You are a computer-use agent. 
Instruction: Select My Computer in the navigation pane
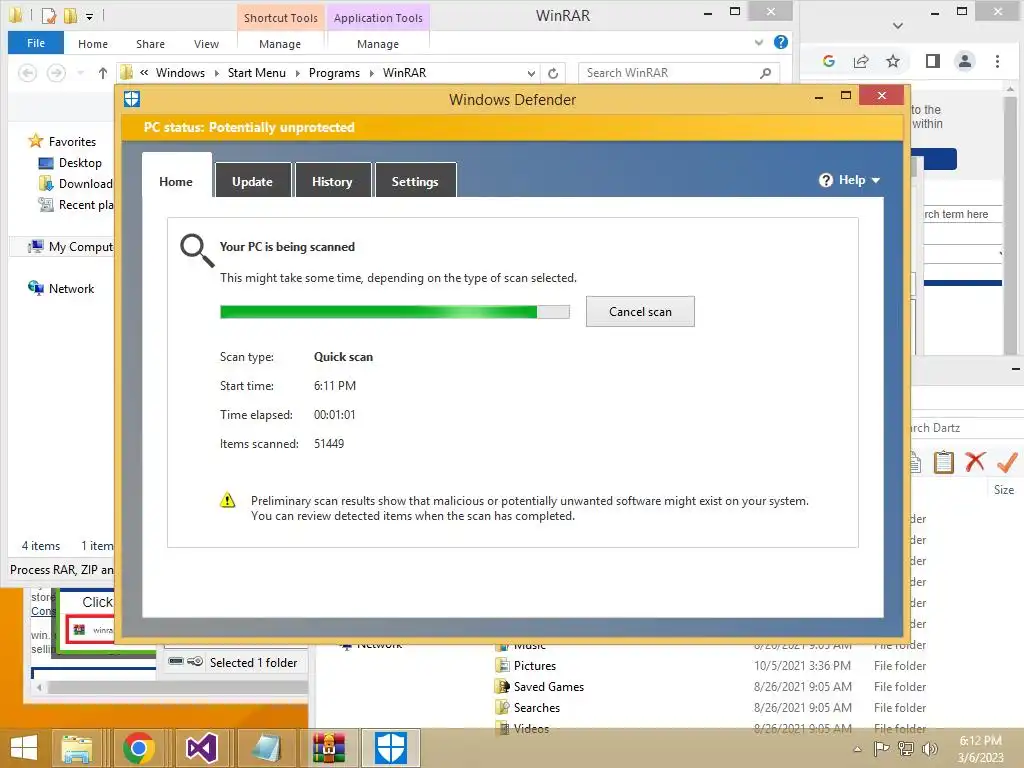pyautogui.click(x=71, y=246)
